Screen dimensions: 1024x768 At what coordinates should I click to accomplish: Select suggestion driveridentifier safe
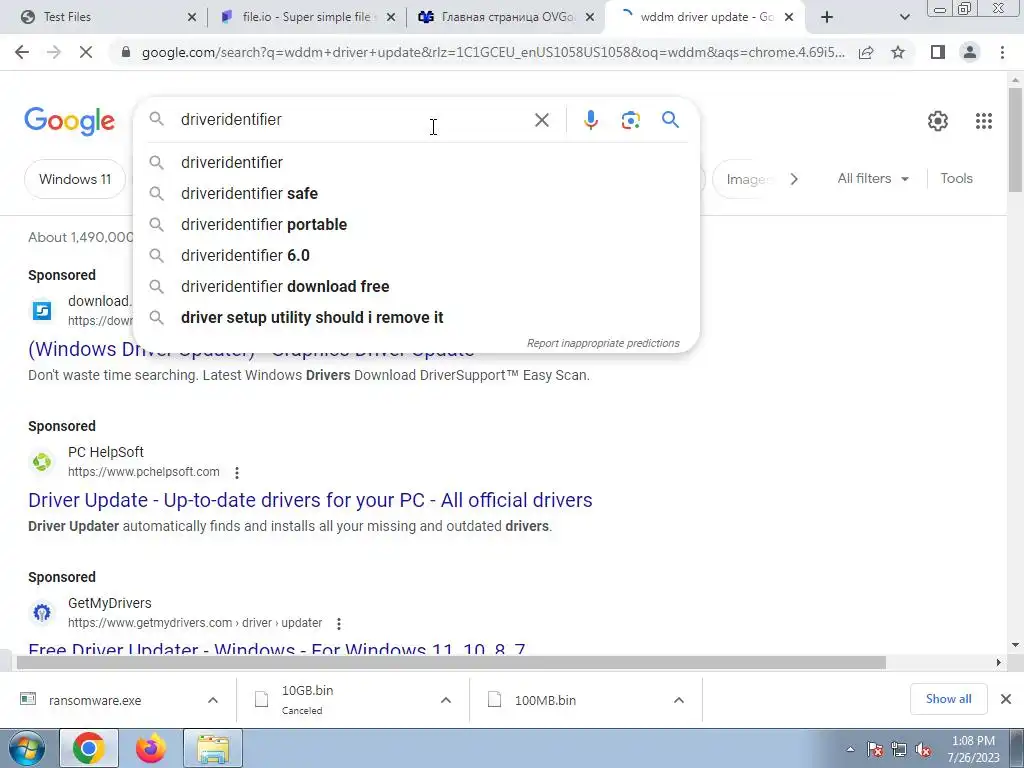tap(416, 193)
